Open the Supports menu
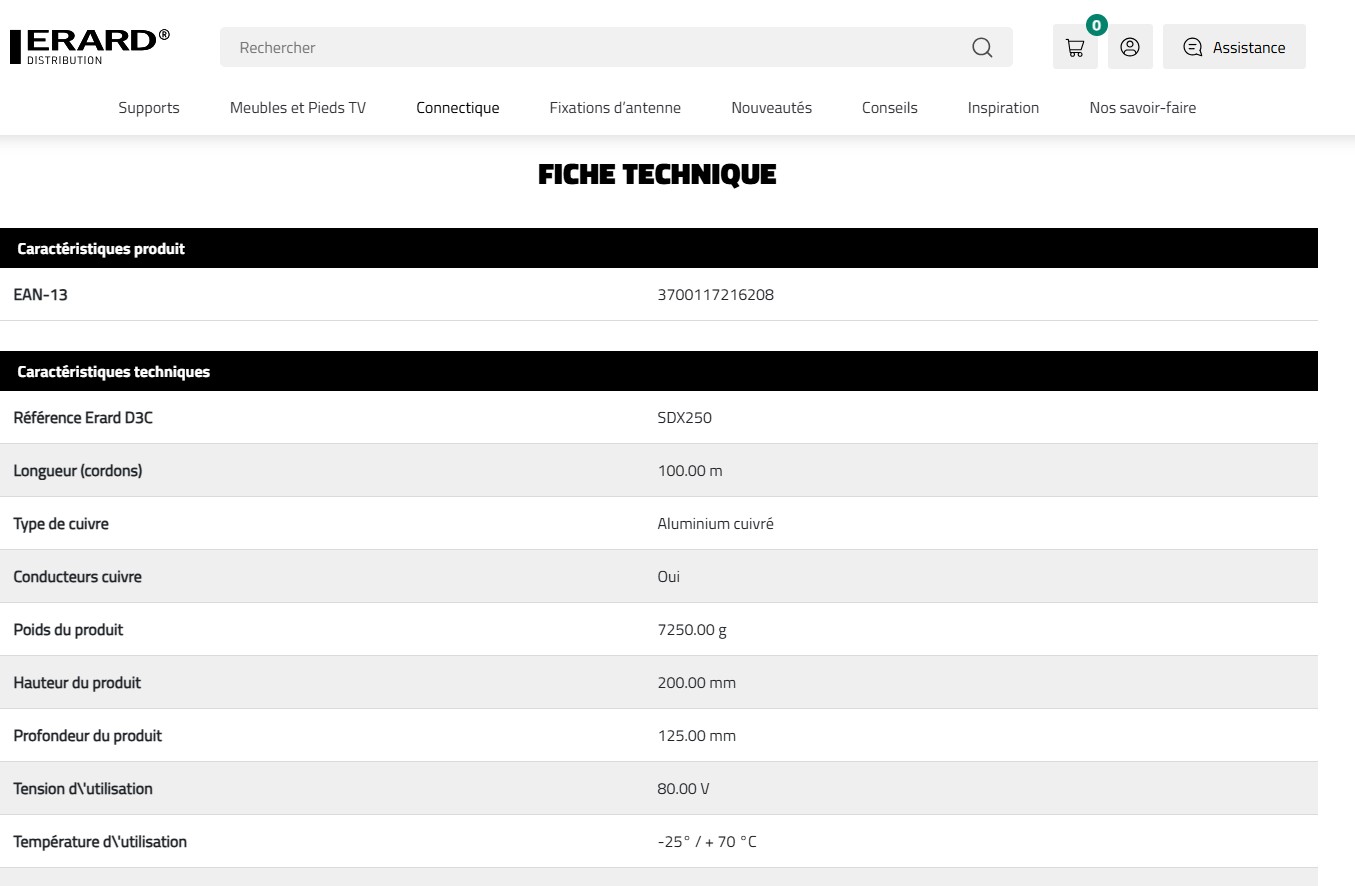This screenshot has width=1355, height=886. (x=149, y=108)
